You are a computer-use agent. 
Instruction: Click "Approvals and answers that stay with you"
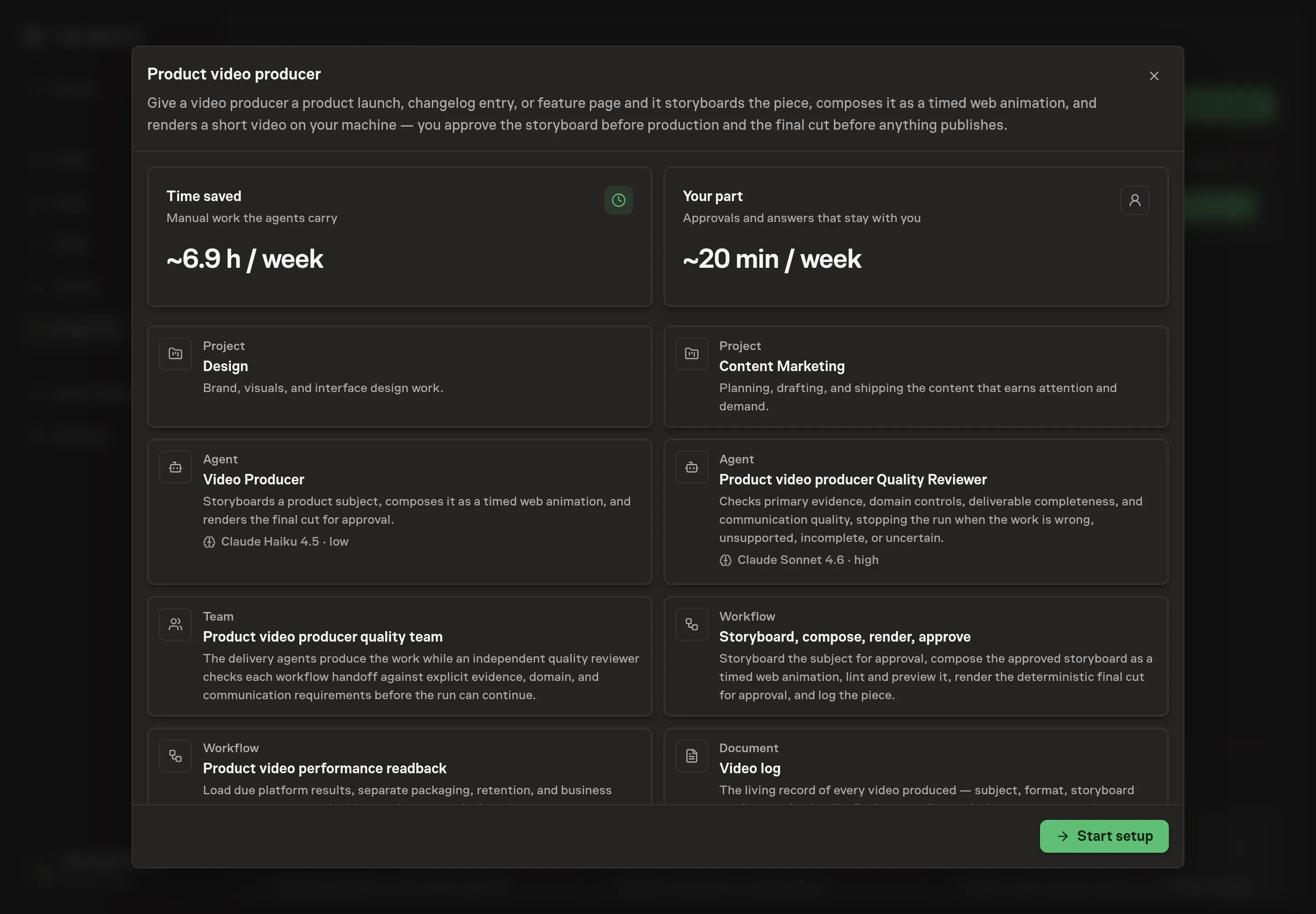coord(801,218)
